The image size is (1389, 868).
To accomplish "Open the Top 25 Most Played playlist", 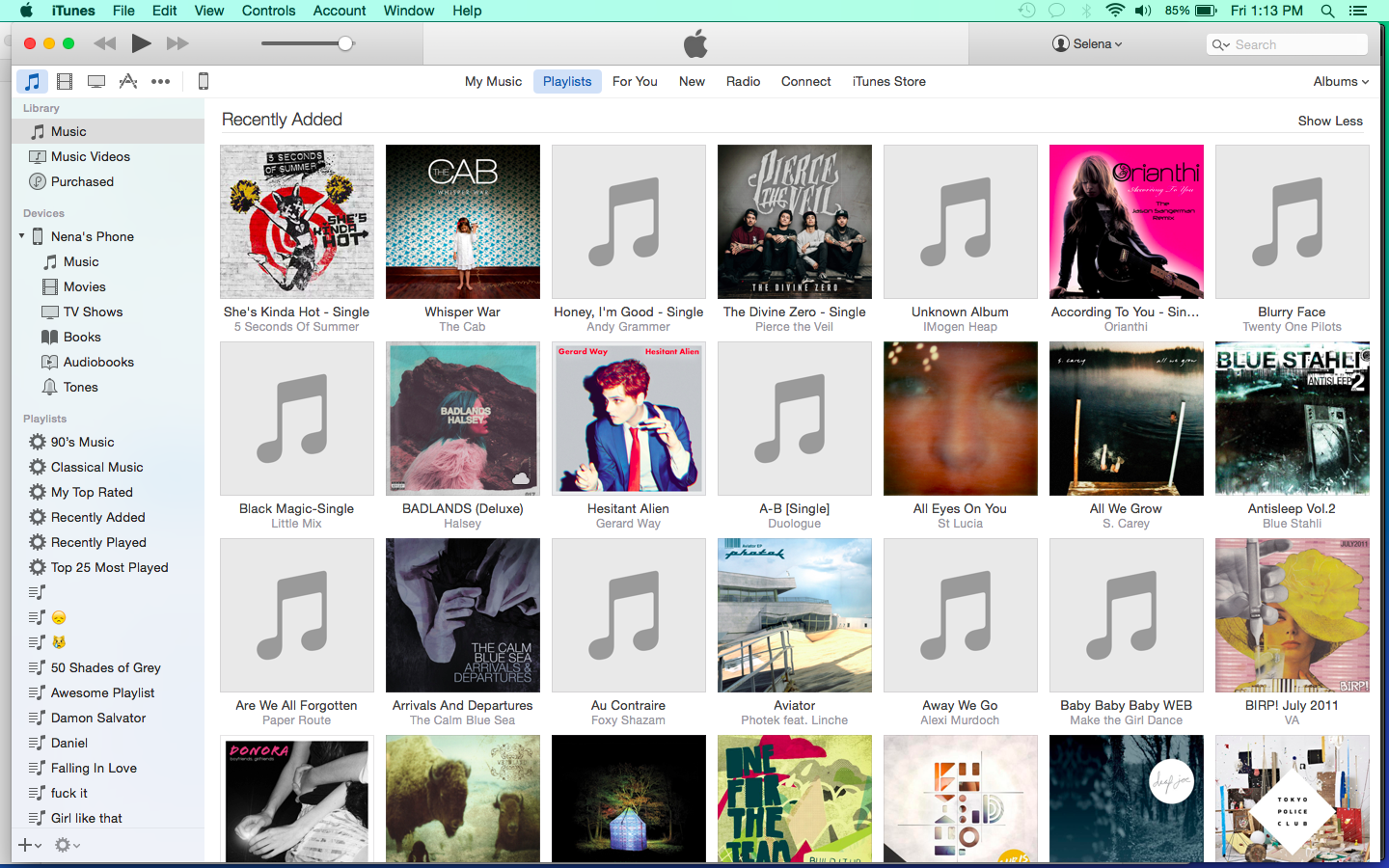I will coord(108,567).
